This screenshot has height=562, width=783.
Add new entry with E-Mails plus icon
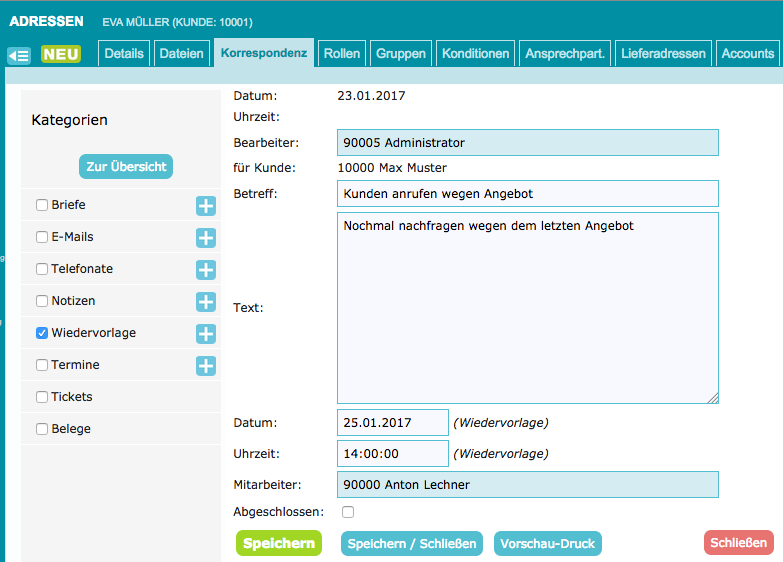206,238
